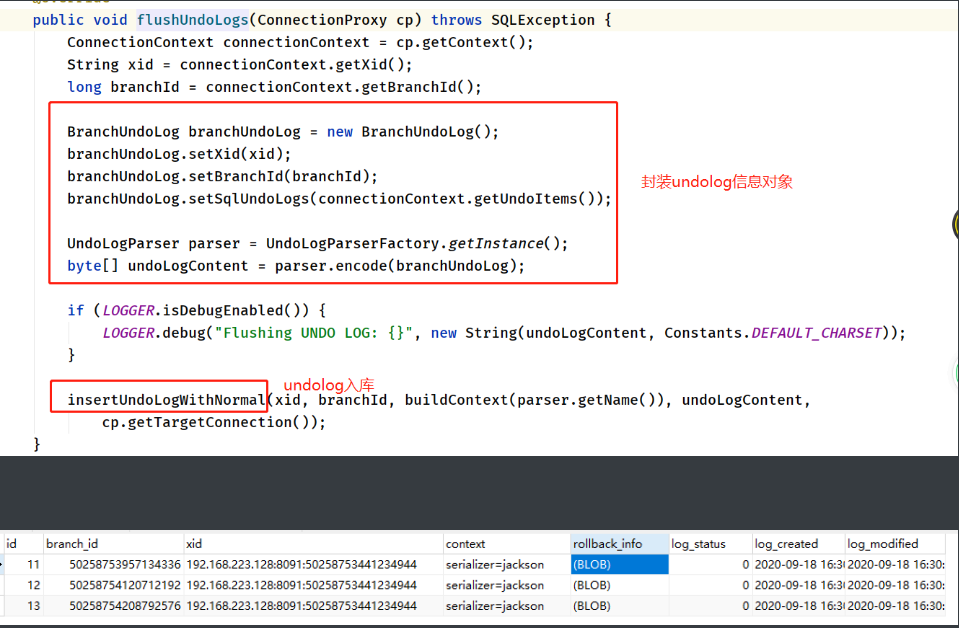This screenshot has height=628, width=959.
Task: Click connectionContext.getBranchId() call
Action: (339, 87)
